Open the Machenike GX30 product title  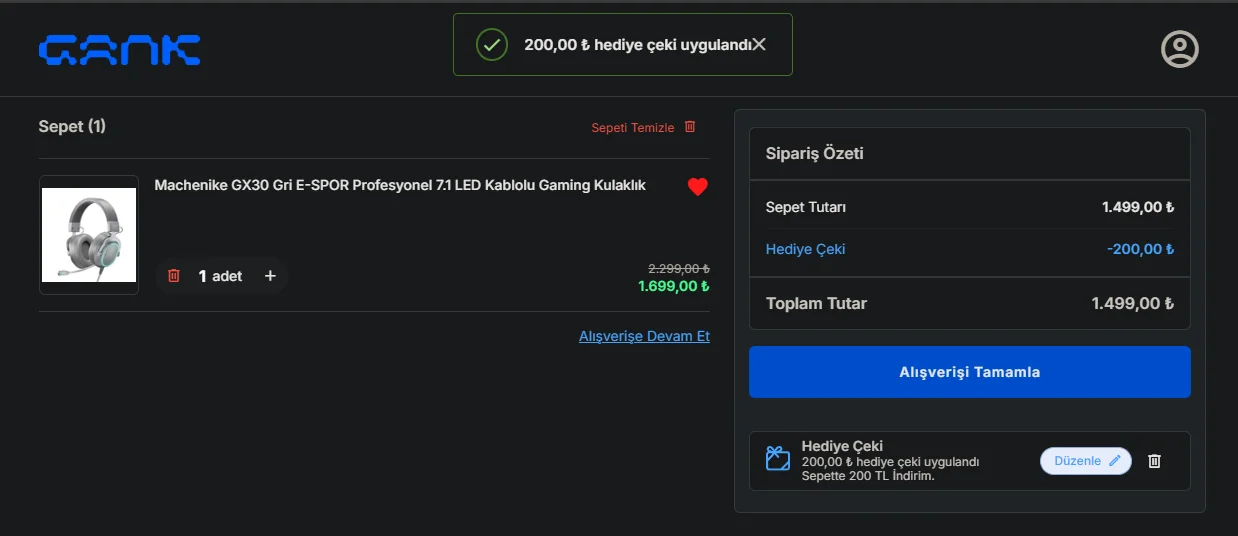coord(400,185)
